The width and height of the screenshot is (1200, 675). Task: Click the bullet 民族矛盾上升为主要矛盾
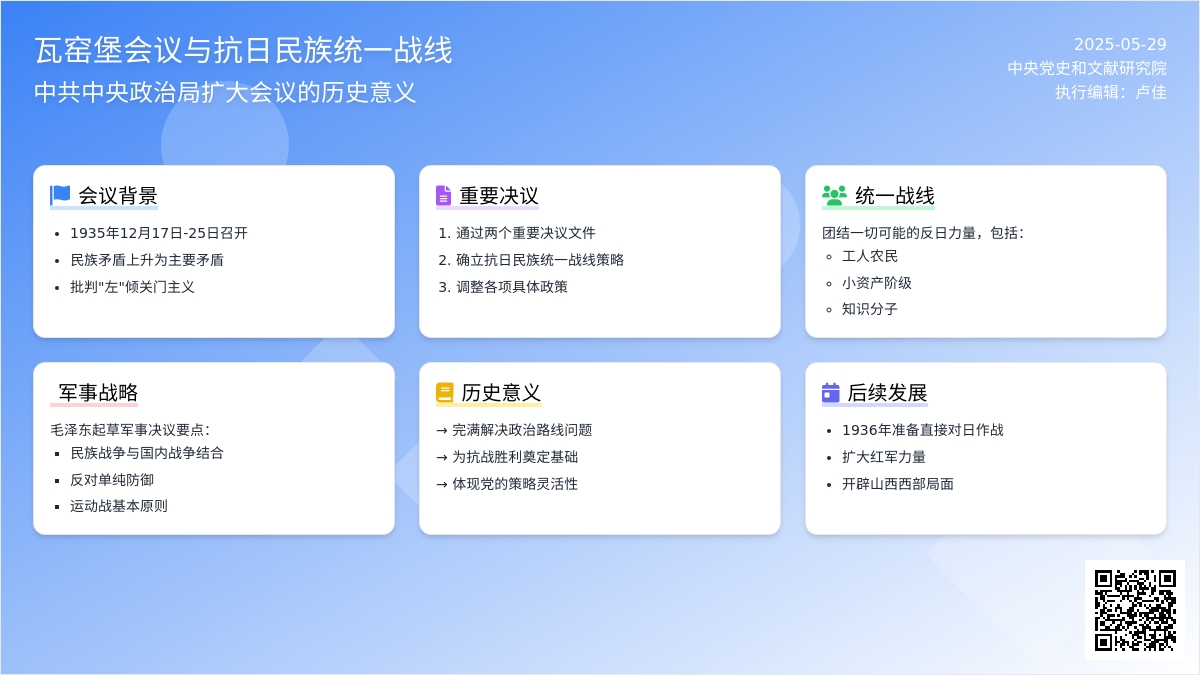[x=147, y=260]
